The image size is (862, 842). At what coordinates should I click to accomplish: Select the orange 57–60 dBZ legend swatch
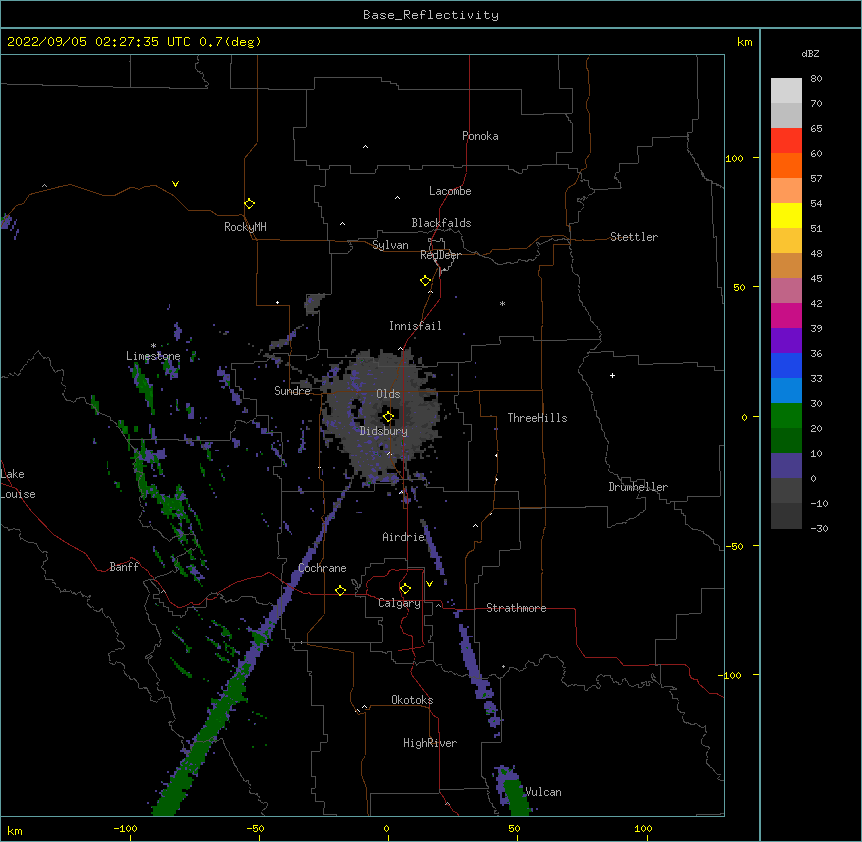point(786,165)
